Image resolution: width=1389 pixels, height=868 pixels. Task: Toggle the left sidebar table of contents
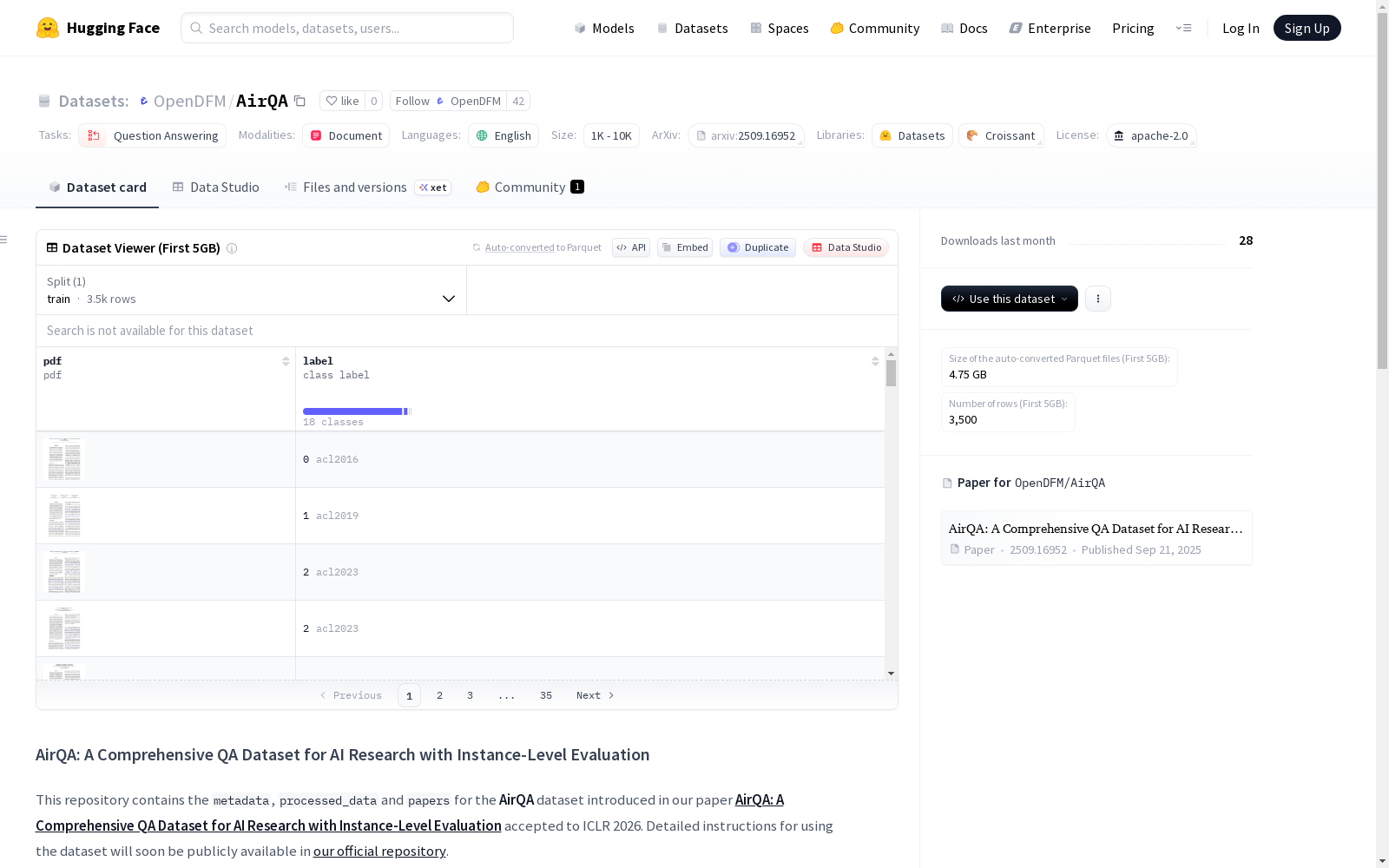tap(4, 240)
